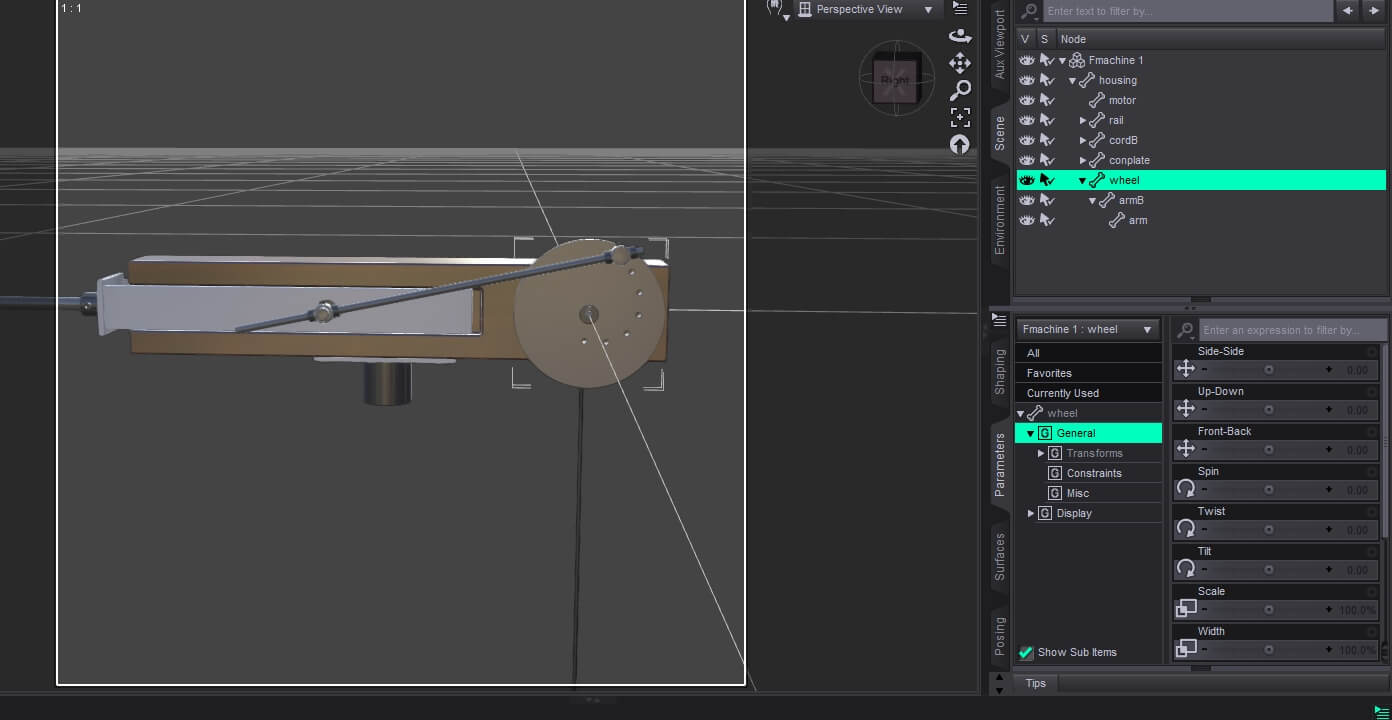Uncheck the Show Sub Items checkbox
The height and width of the screenshot is (720, 1392).
tap(1026, 653)
